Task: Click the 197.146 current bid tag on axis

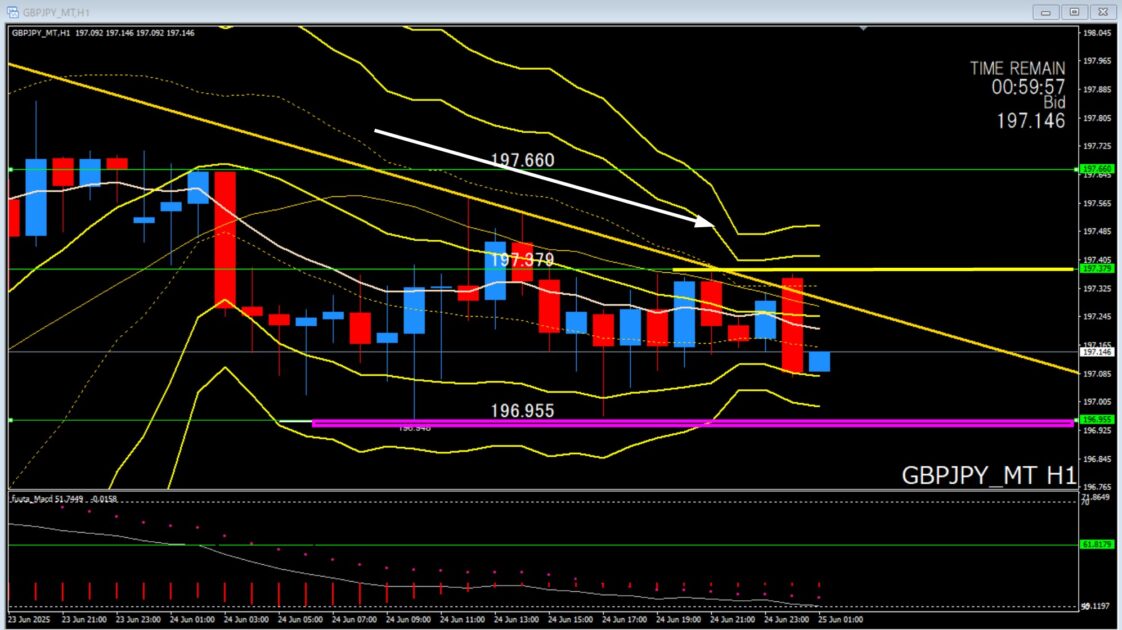Action: coord(1097,352)
